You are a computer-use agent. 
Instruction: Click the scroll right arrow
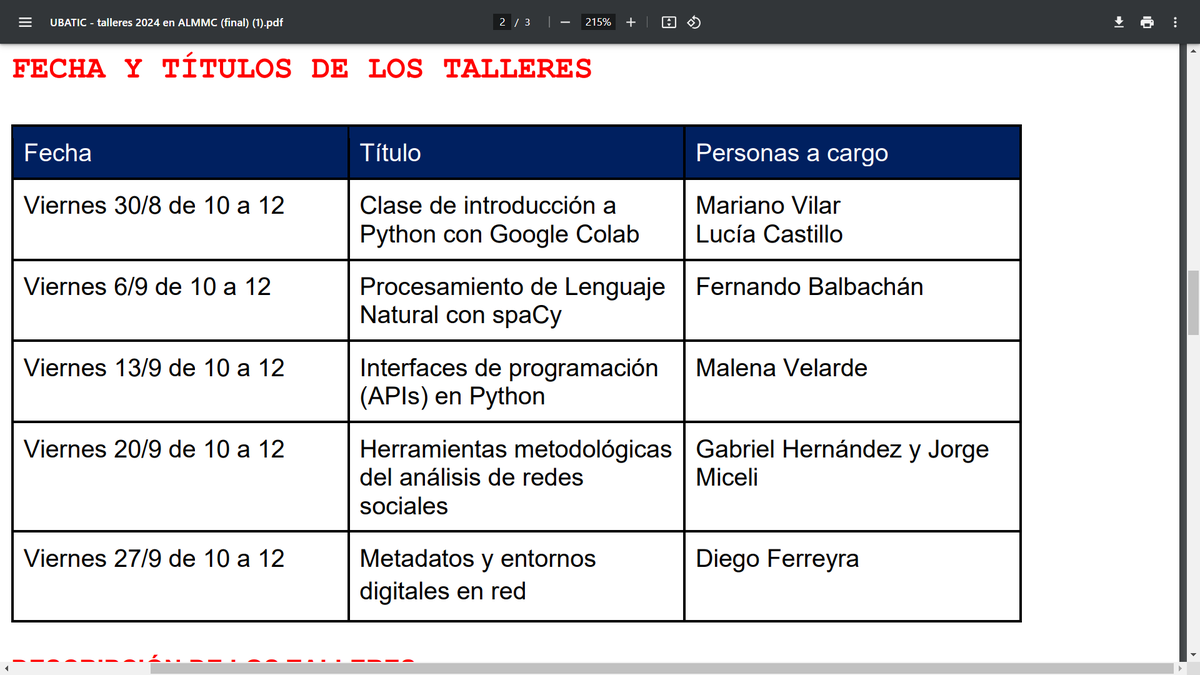(1180, 668)
